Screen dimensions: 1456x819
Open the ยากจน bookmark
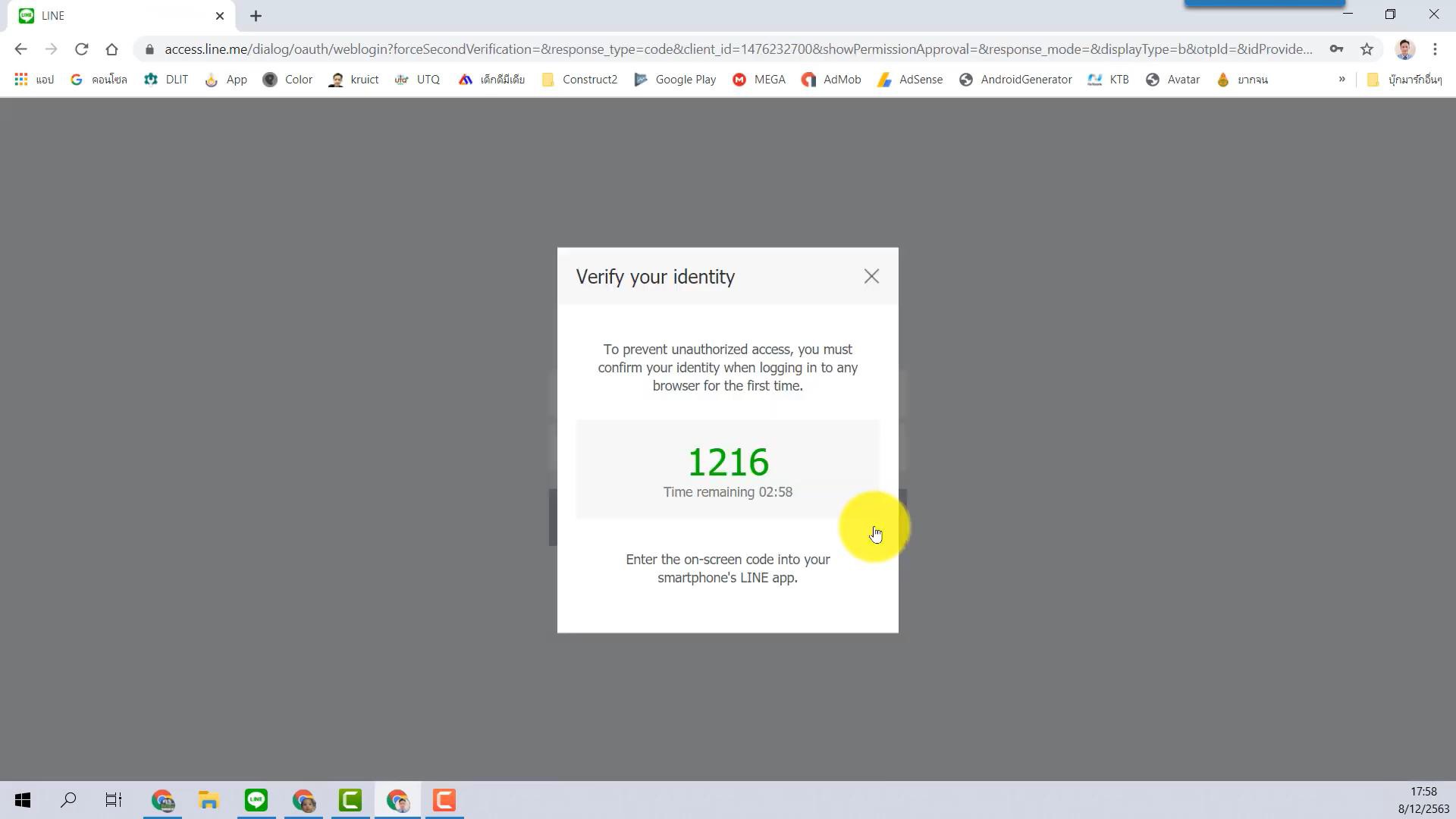coord(1242,80)
